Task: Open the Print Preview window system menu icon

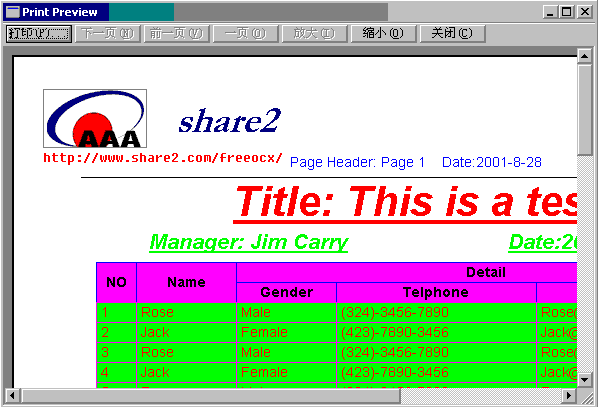Action: [13, 12]
